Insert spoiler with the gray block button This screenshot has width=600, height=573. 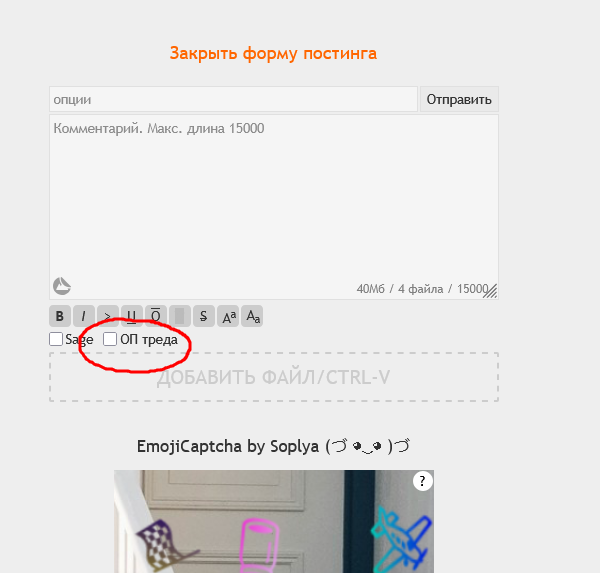click(x=179, y=316)
